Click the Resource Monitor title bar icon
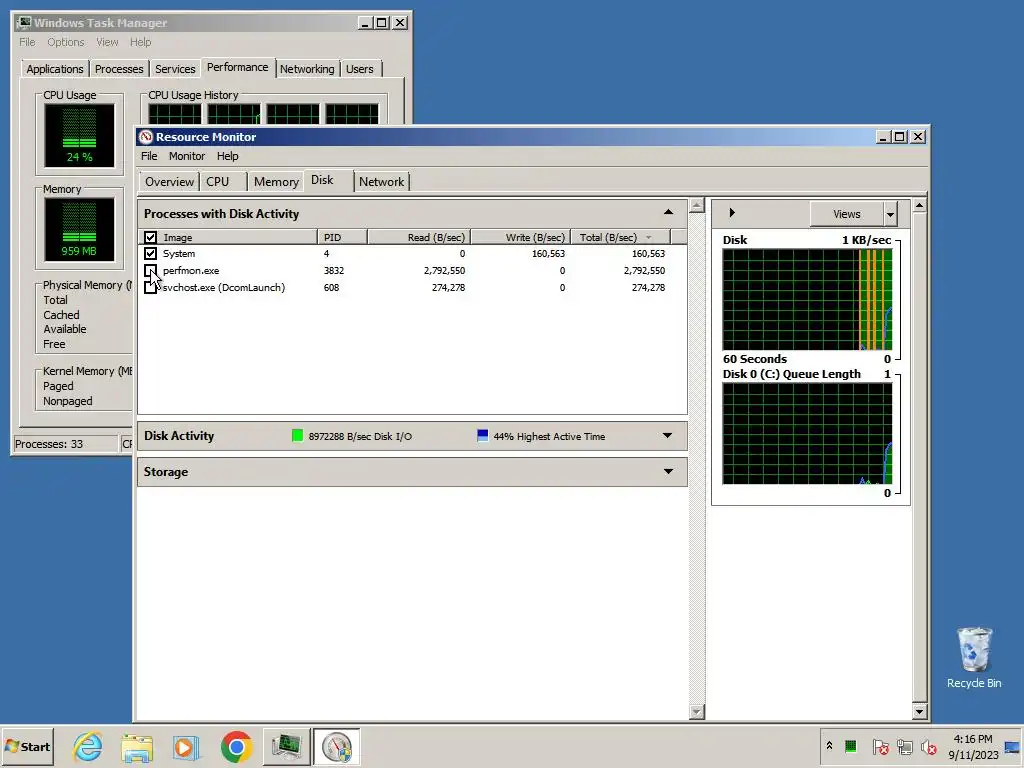The height and width of the screenshot is (768, 1024). pyautogui.click(x=145, y=136)
